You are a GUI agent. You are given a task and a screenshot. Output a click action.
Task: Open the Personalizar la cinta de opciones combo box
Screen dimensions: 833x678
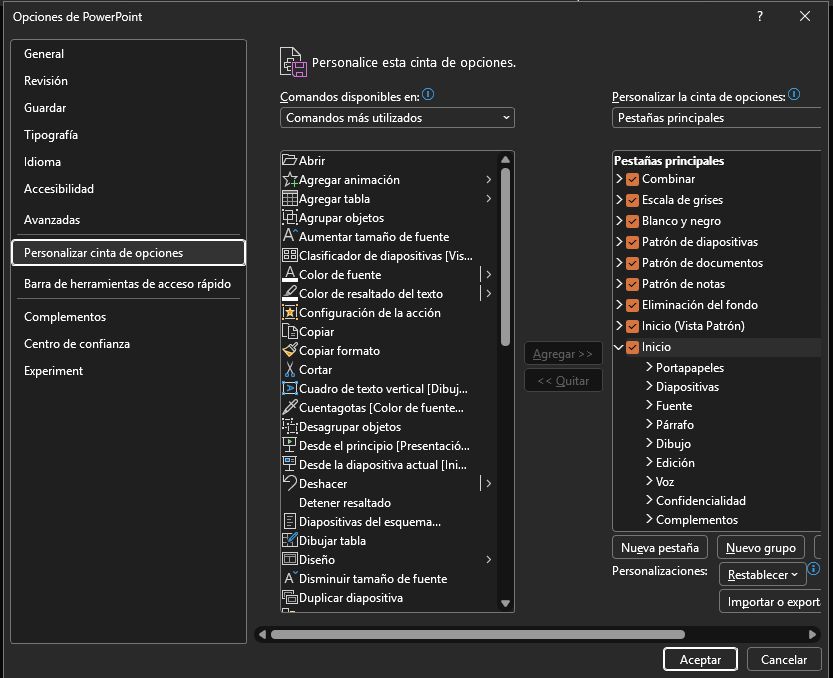(x=717, y=117)
